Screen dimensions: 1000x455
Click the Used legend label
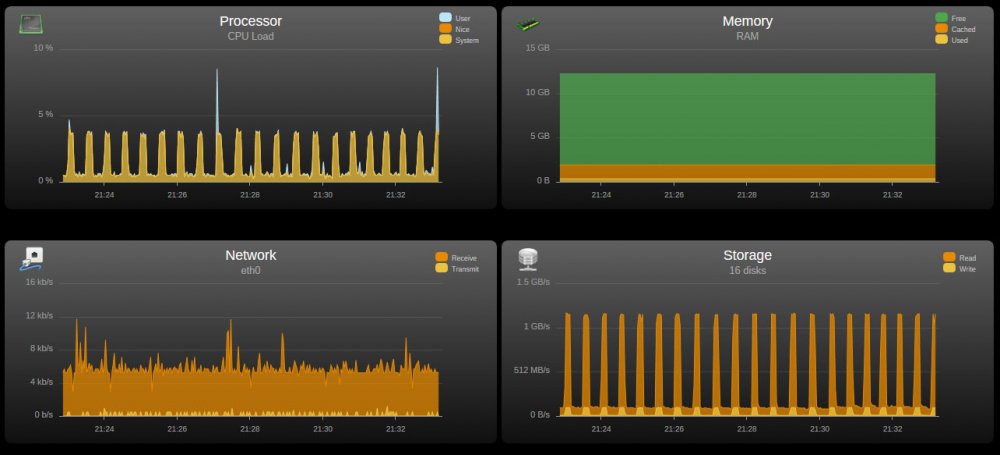pos(960,40)
